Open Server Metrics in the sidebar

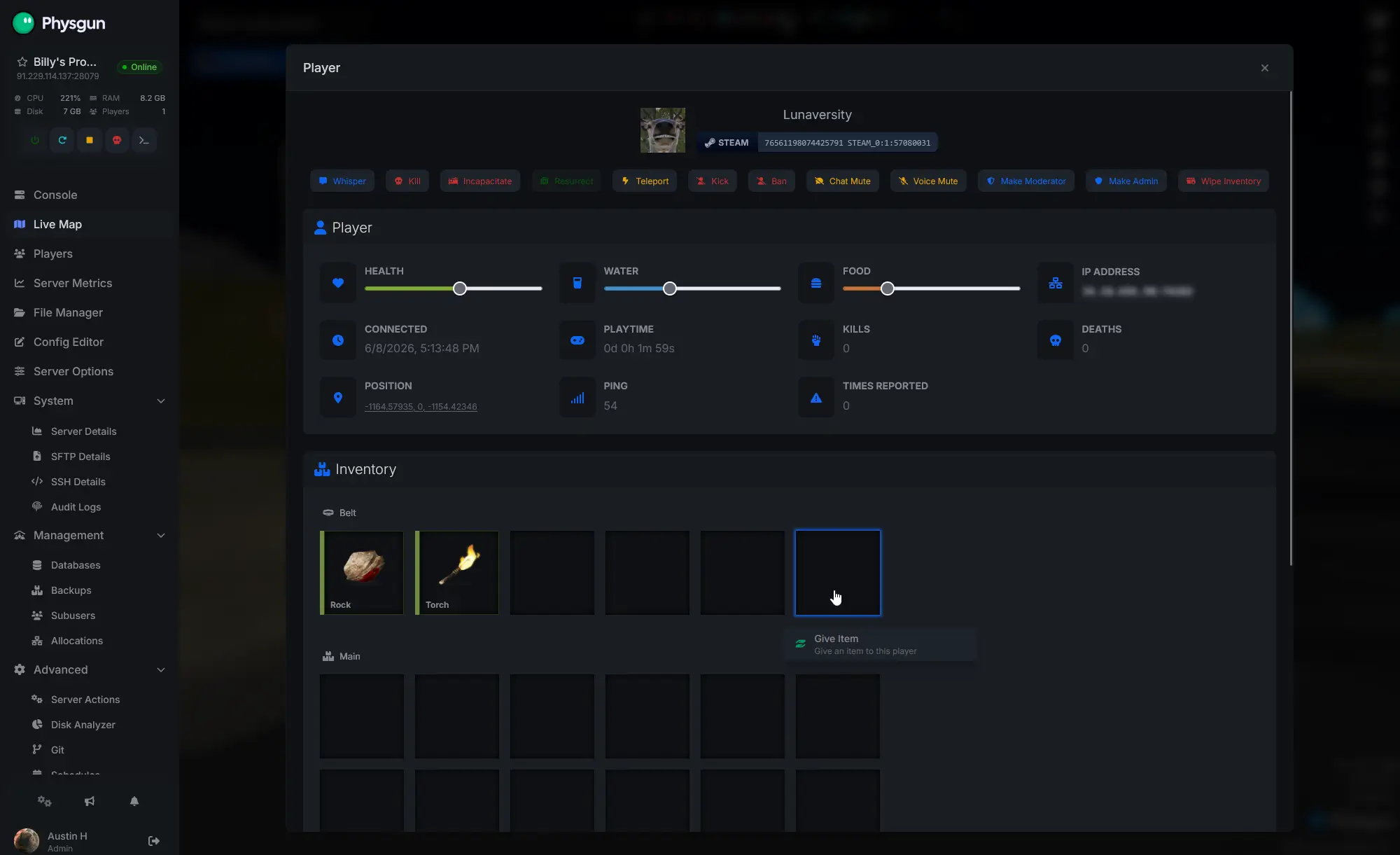point(90,283)
